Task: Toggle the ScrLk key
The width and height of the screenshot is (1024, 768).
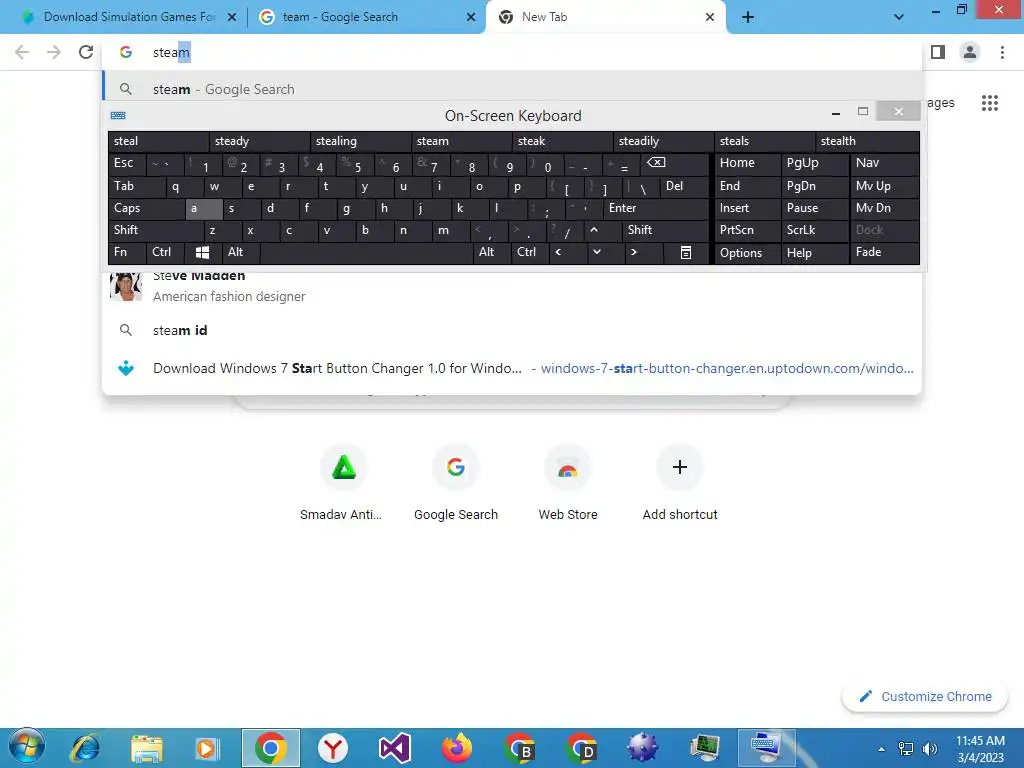Action: coord(814,230)
